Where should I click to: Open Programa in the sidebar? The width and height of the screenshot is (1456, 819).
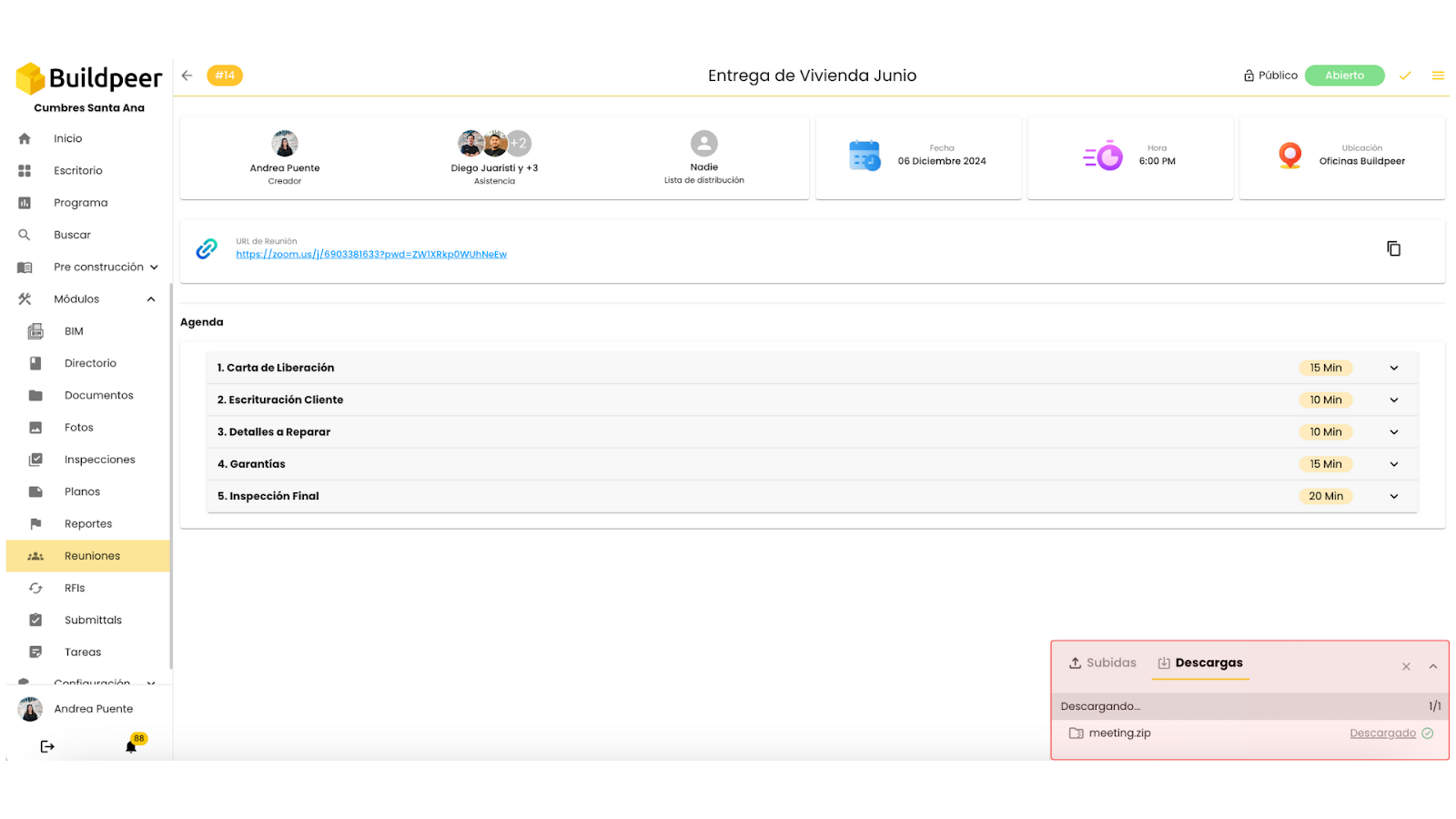[80, 203]
